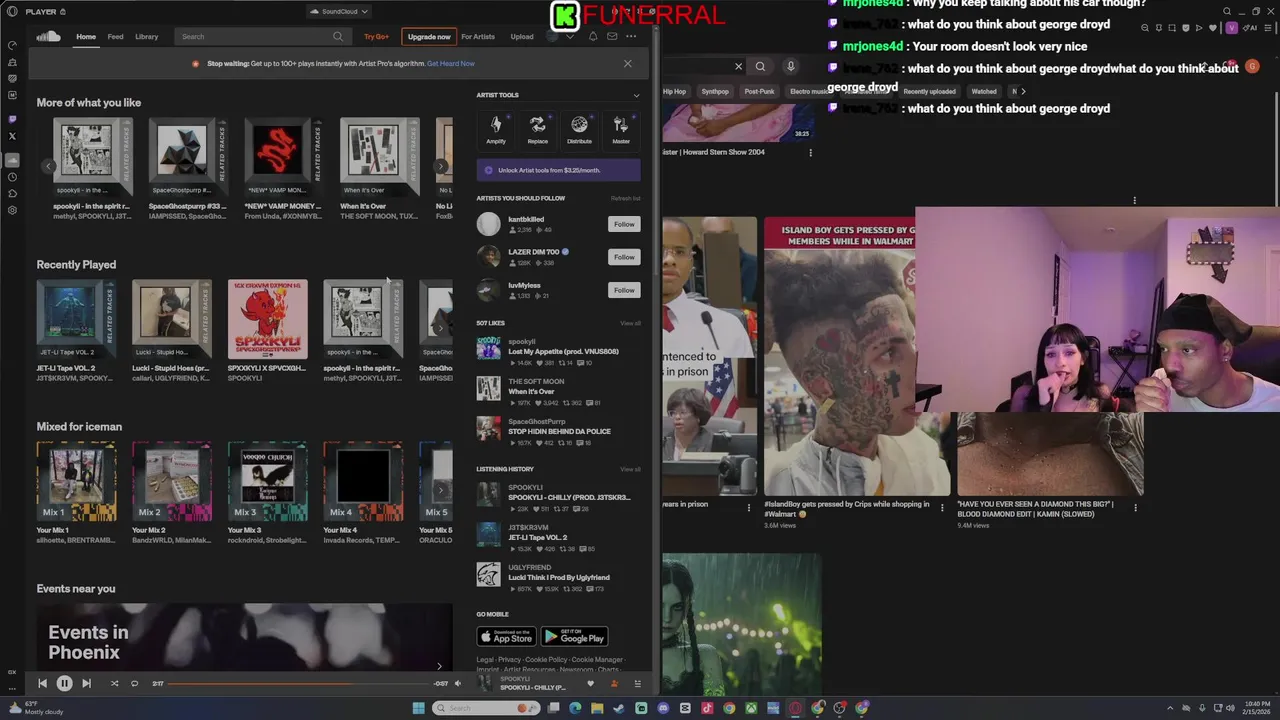
Task: Expand the profile avatar dropdown arrow
Action: 570,37
